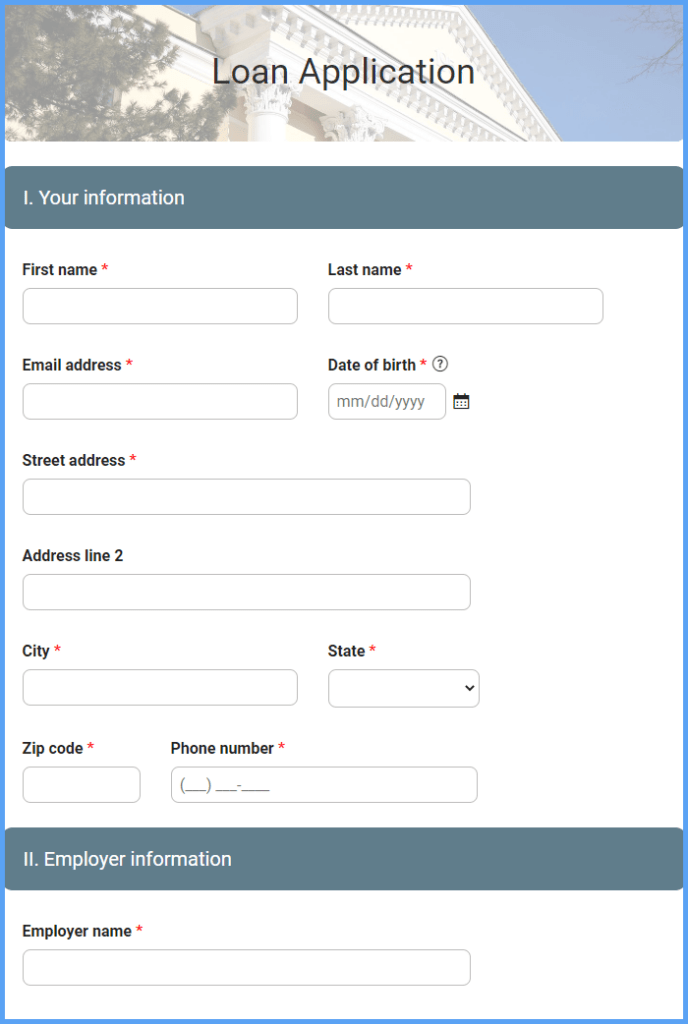Click the First name input field
Screen dimensions: 688x1024
click(159, 306)
